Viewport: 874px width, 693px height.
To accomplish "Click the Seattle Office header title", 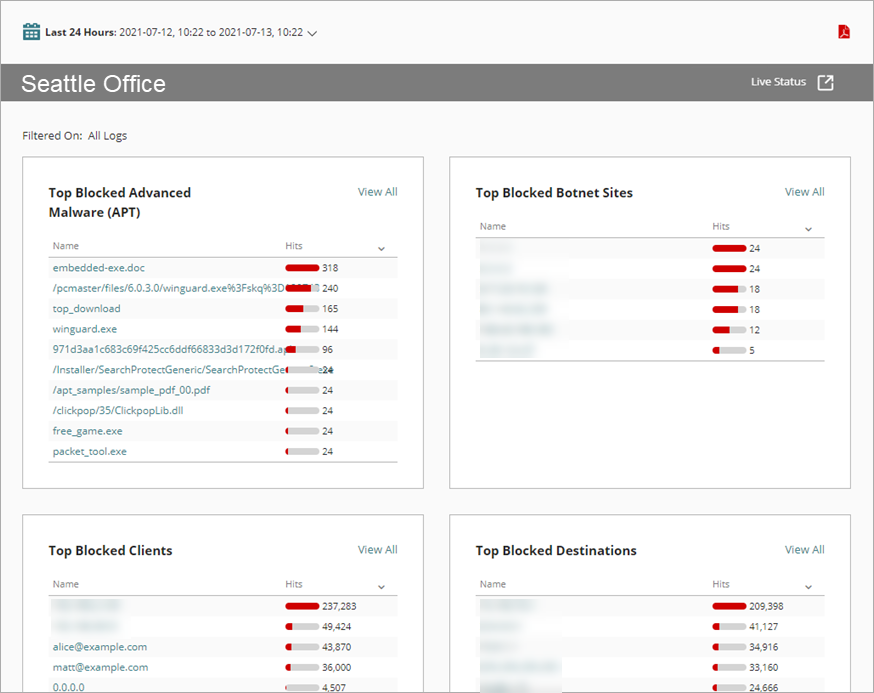I will [x=92, y=84].
